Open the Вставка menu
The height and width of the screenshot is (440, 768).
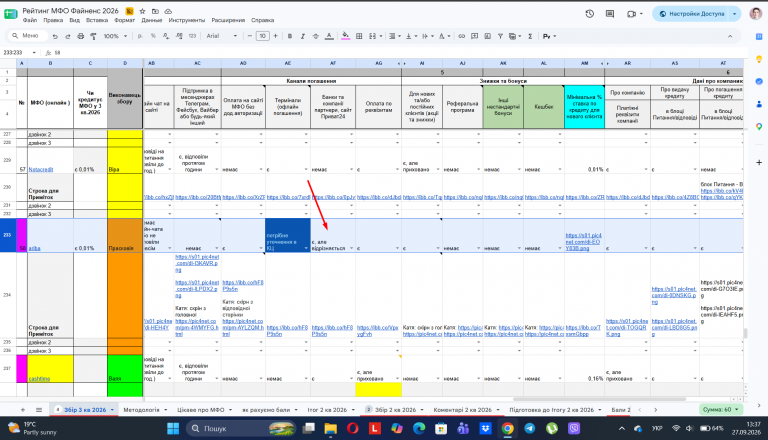pyautogui.click(x=96, y=21)
